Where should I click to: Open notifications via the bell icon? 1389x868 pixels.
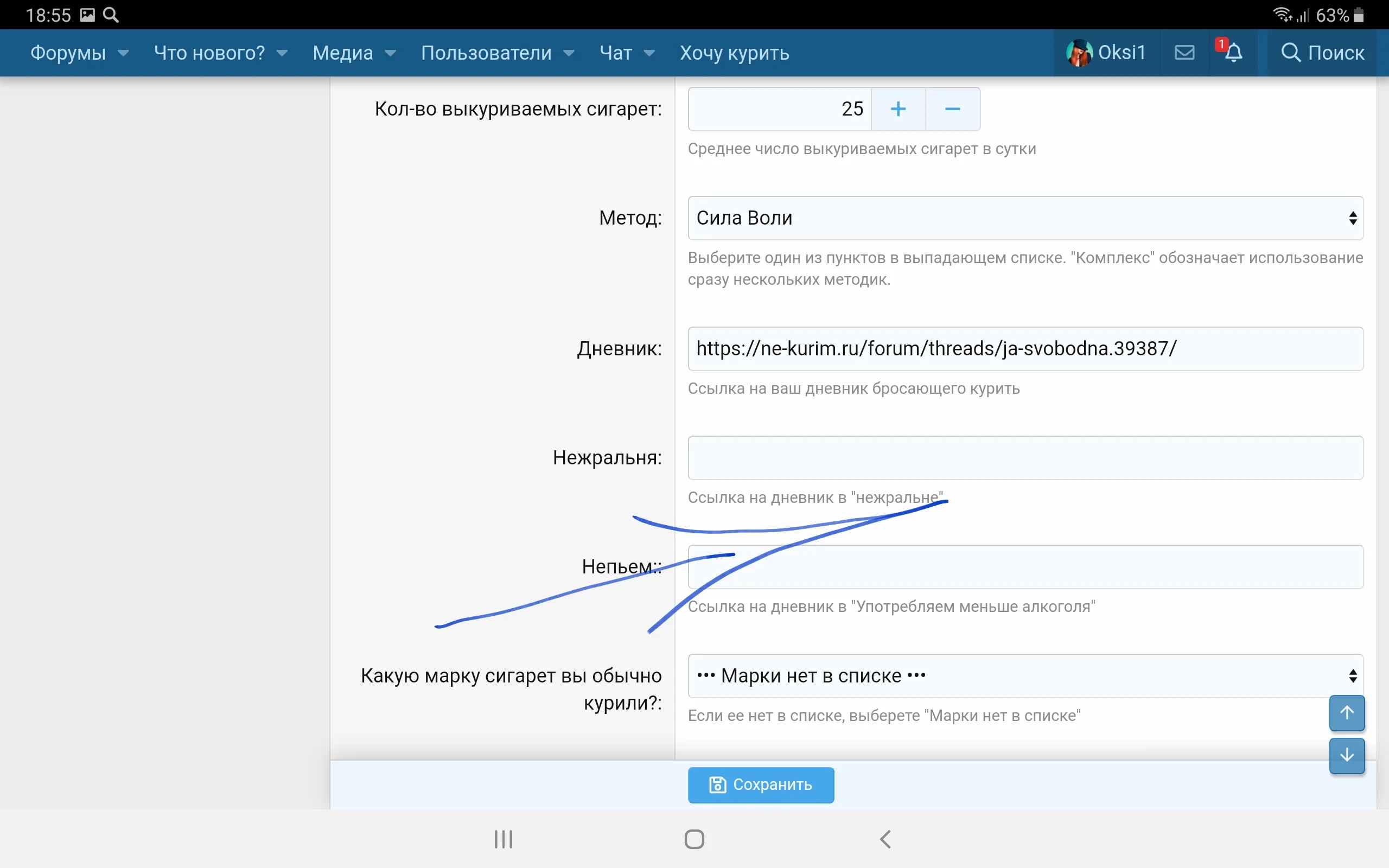pos(1234,52)
